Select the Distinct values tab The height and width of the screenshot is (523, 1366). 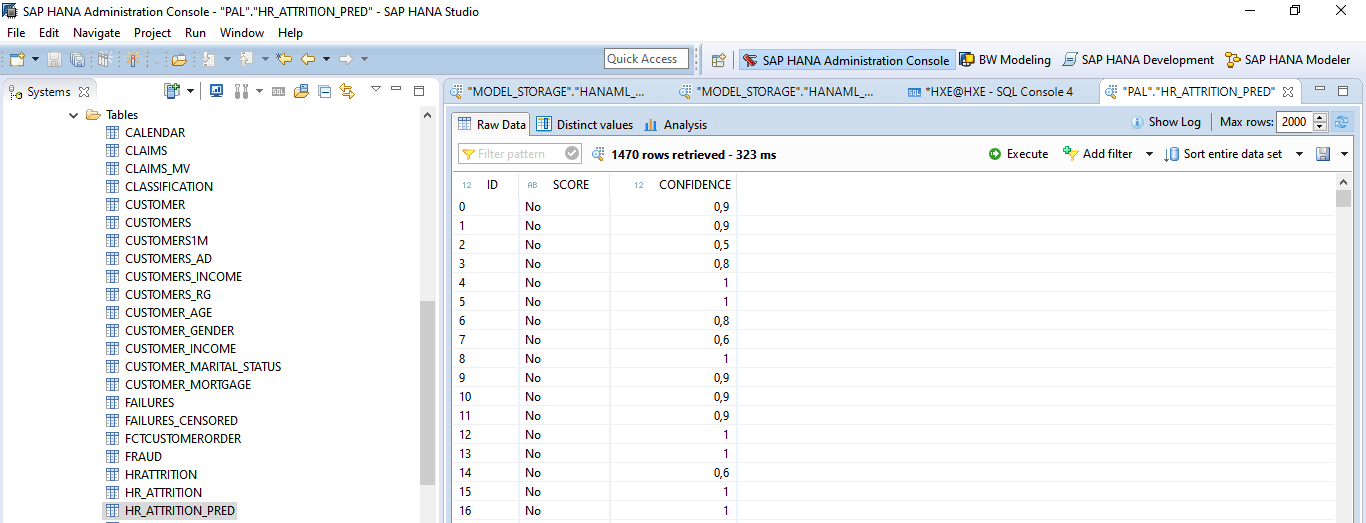[585, 125]
